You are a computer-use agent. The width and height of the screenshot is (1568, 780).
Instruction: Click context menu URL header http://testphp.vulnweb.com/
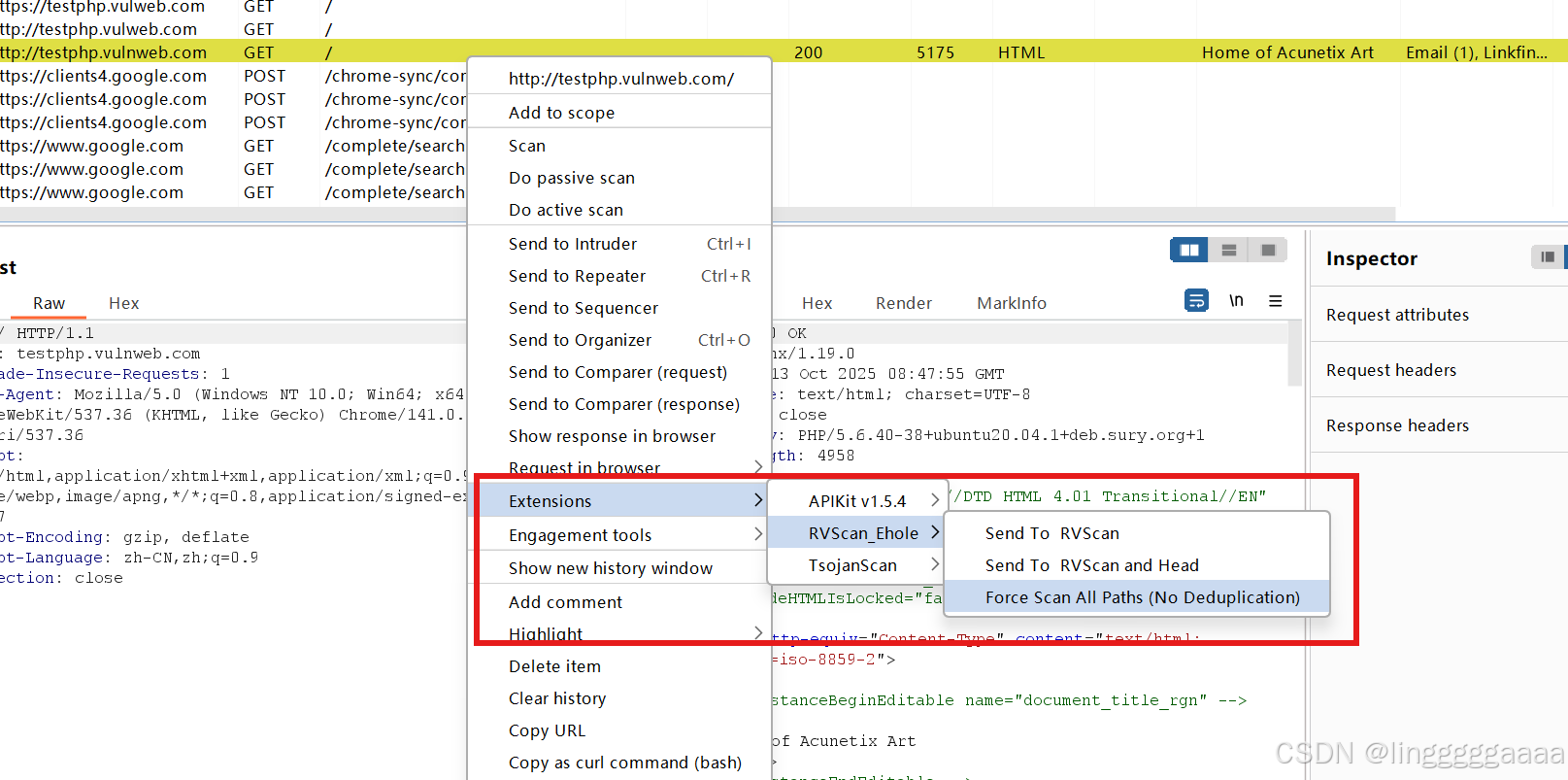point(621,79)
